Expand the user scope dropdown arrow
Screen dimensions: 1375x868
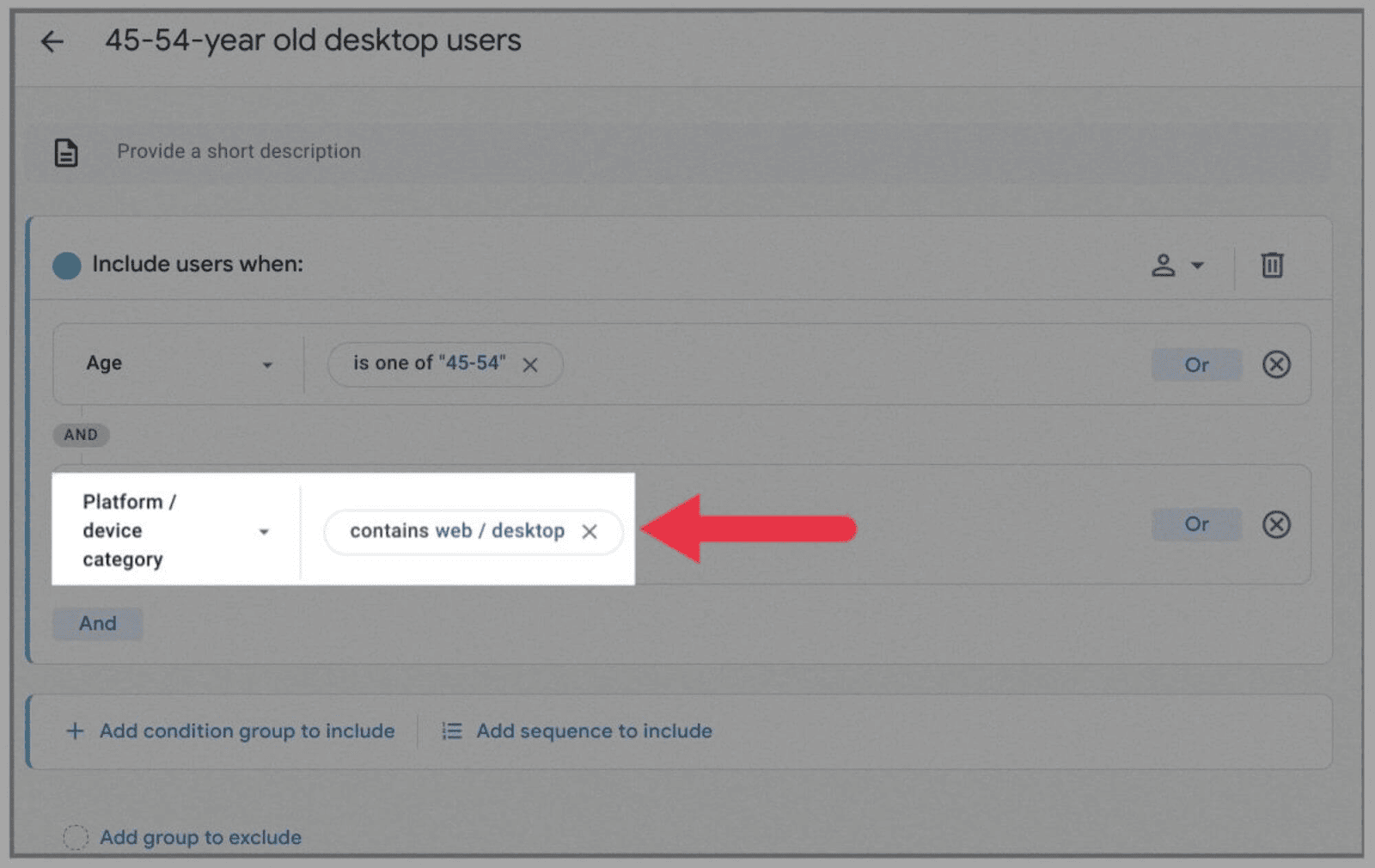(x=1196, y=266)
